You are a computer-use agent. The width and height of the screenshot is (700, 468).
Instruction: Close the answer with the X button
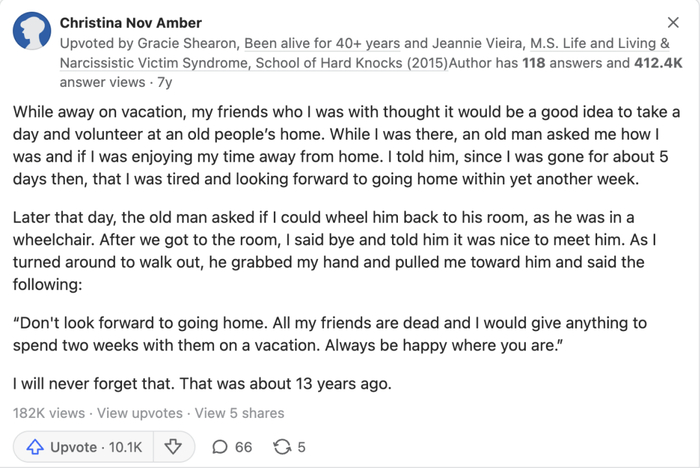coord(673,22)
